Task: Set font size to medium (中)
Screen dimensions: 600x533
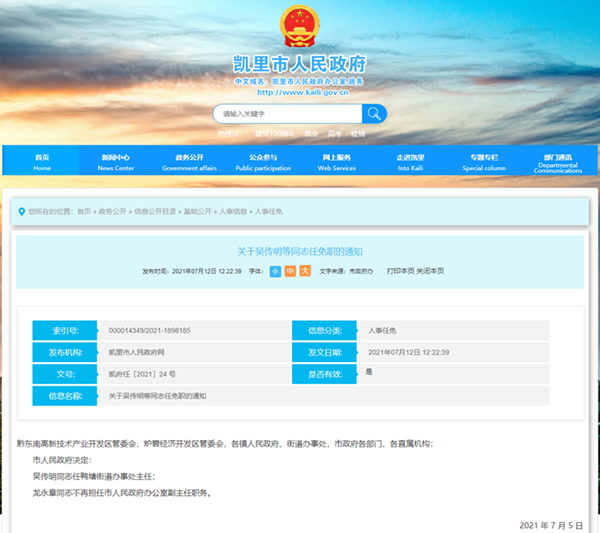Action: click(290, 271)
